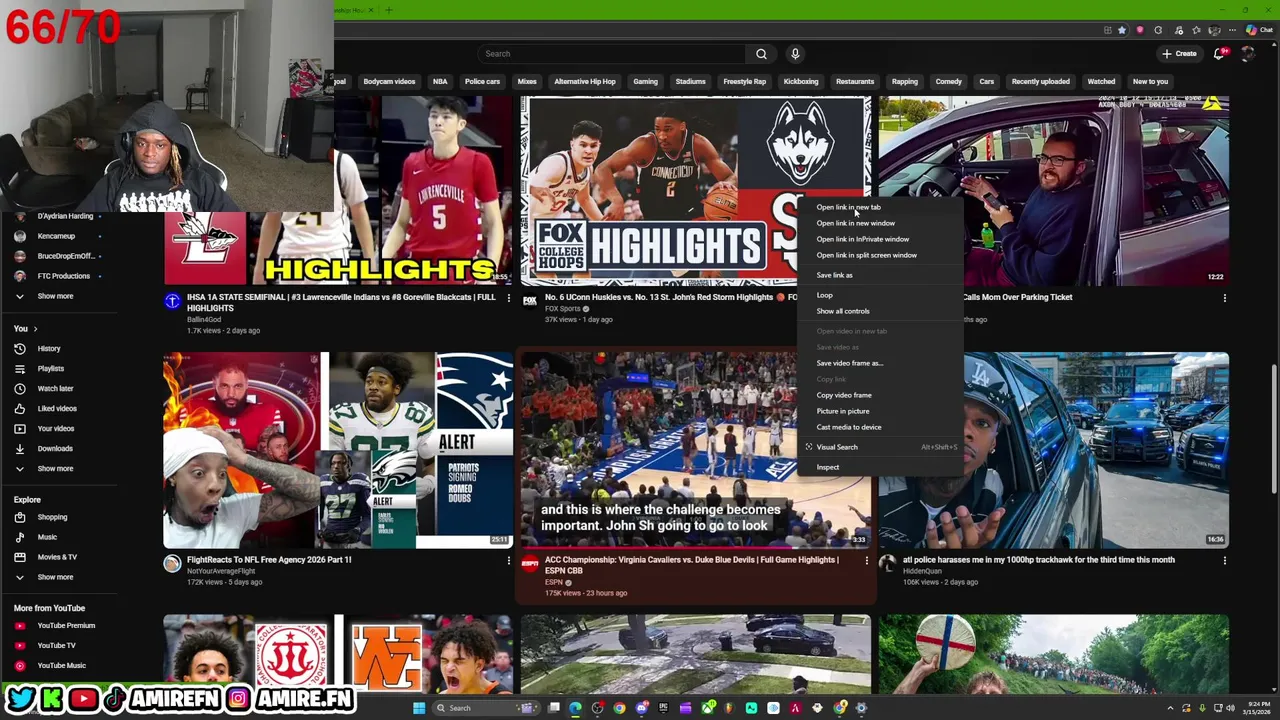Image resolution: width=1280 pixels, height=720 pixels.
Task: Open Microsoft Edge from the taskbar
Action: click(575, 708)
